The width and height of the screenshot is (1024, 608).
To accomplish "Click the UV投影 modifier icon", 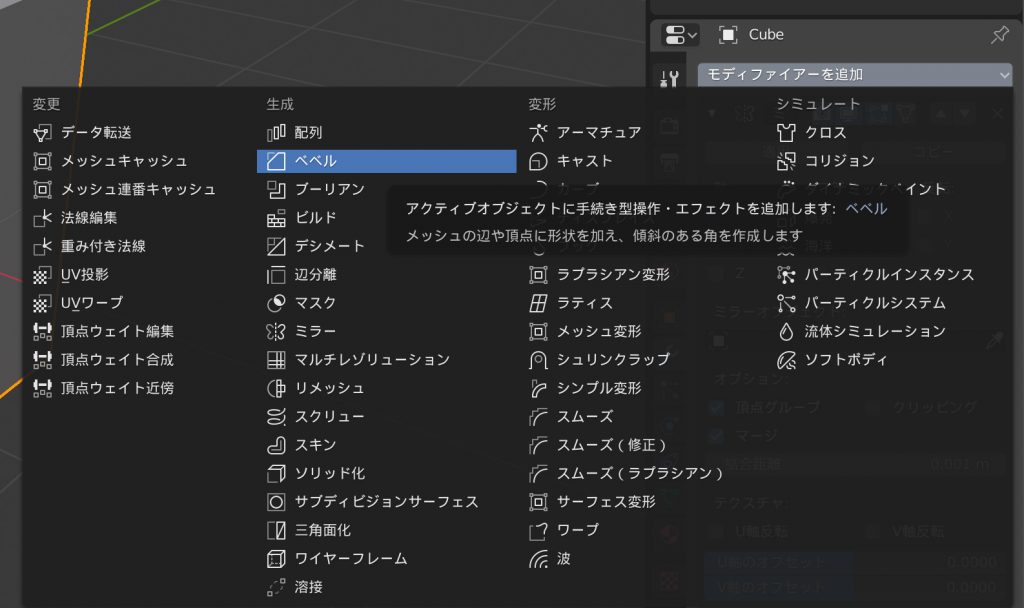I will coord(42,275).
